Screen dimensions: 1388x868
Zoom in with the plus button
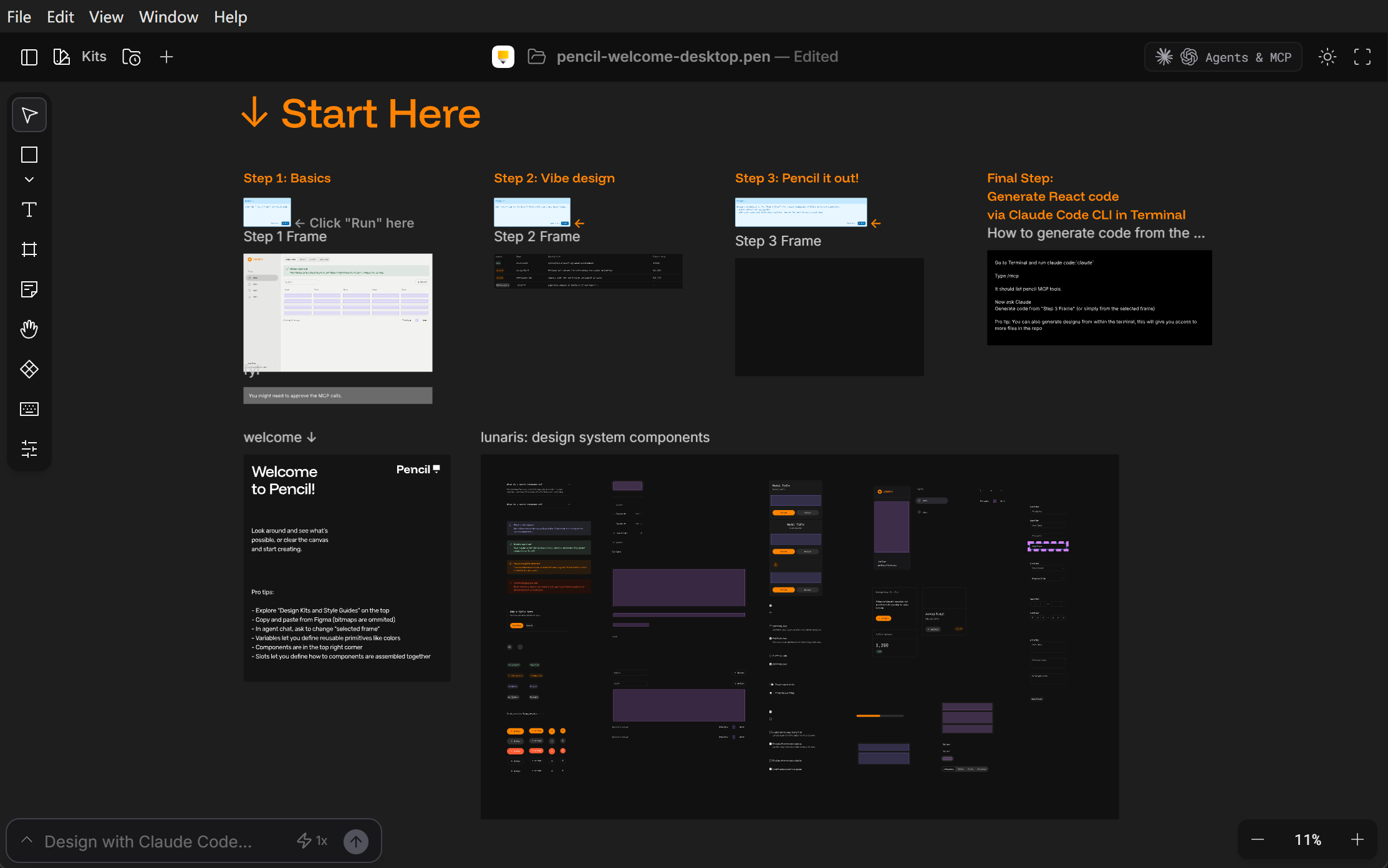tap(1357, 840)
